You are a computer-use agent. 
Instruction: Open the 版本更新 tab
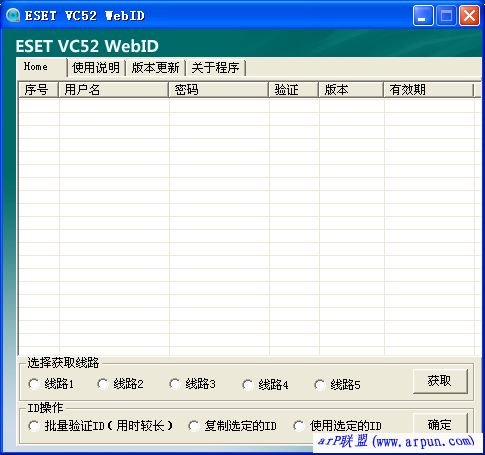tap(156, 68)
